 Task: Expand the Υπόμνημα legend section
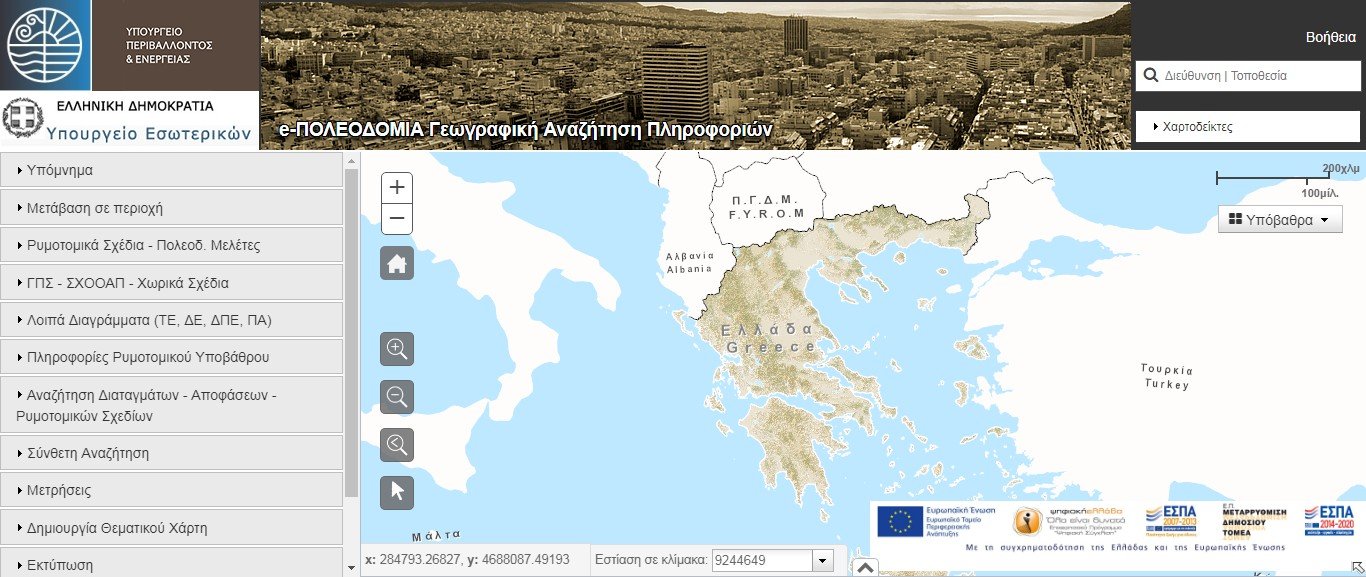[171, 170]
